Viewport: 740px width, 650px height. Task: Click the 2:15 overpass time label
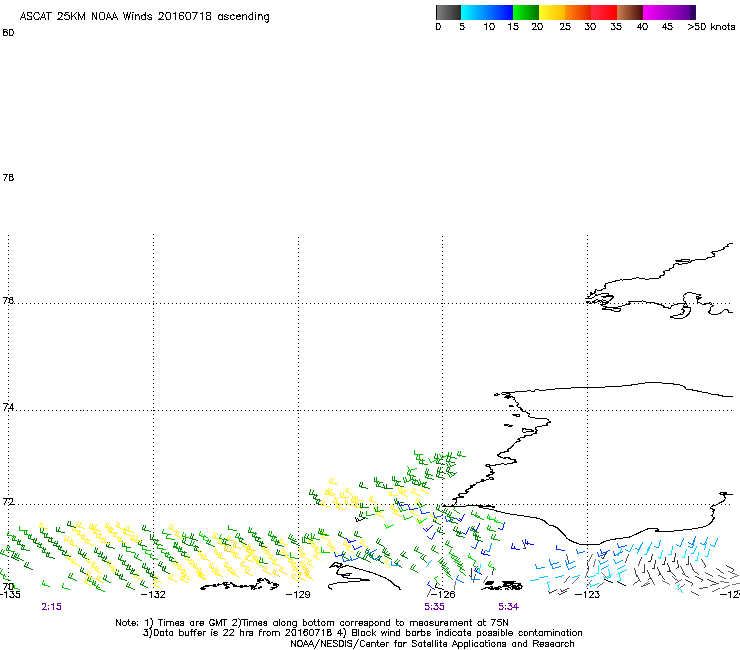tap(51, 607)
